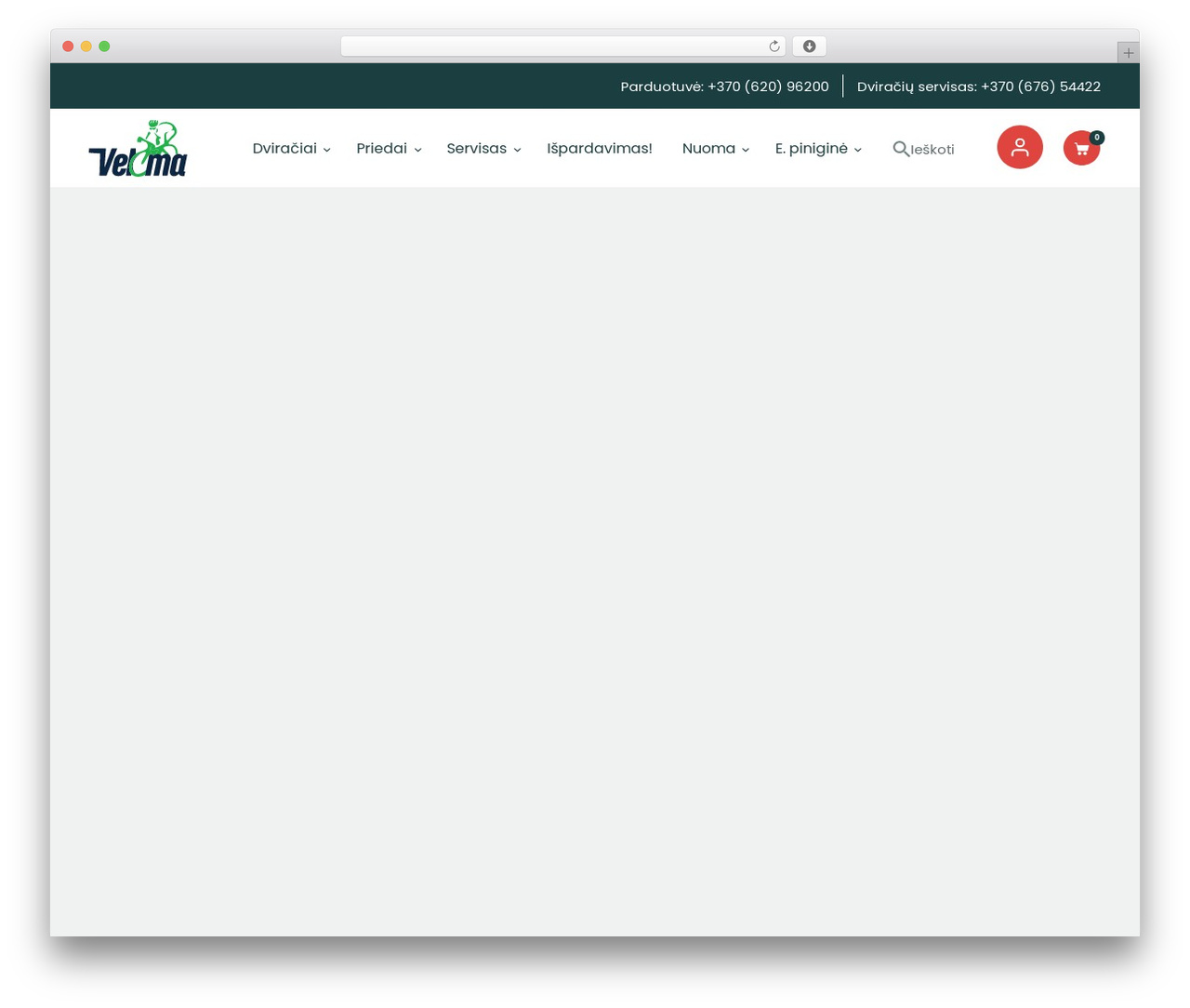Click the cart item count badge

point(1097,138)
